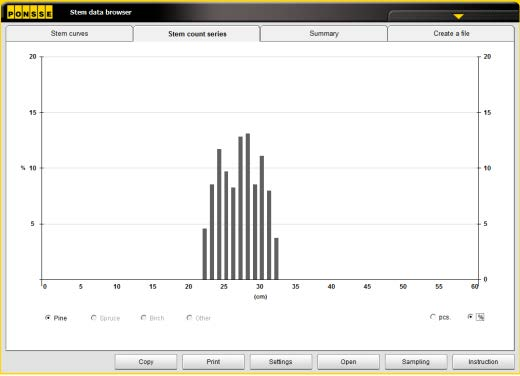Viewport: 520px width, 376px height.
Task: Open the Summary tab
Action: (x=324, y=34)
